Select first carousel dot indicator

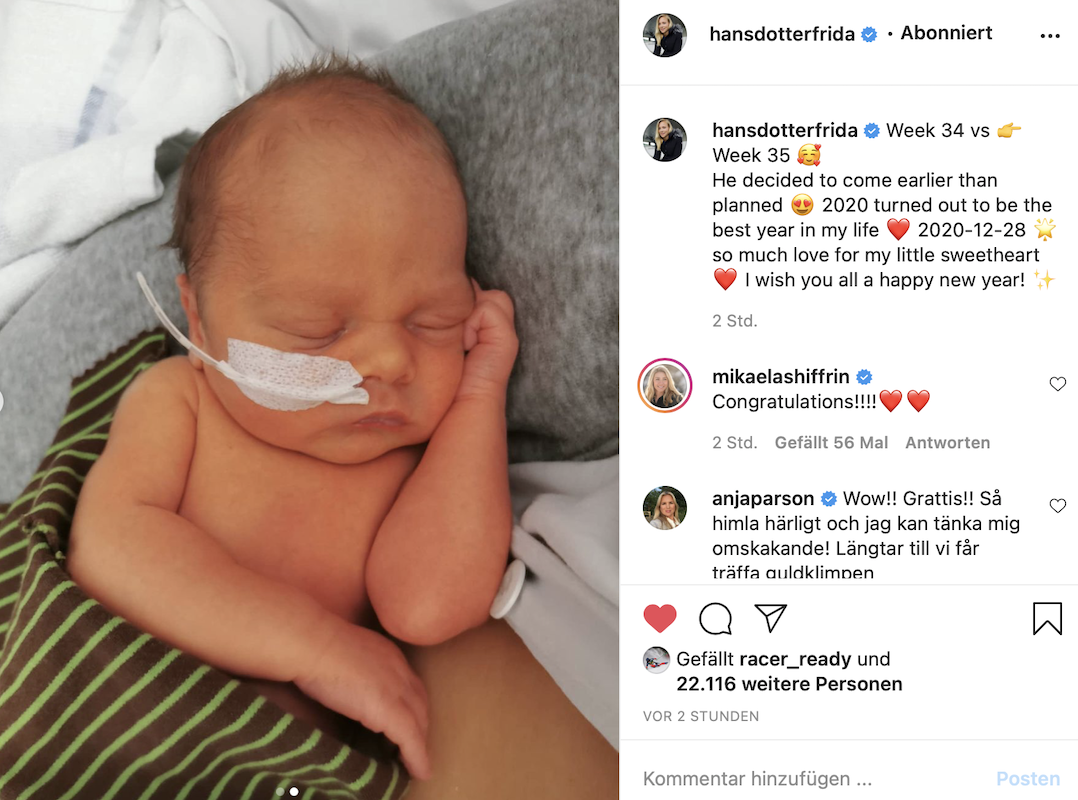click(x=280, y=792)
